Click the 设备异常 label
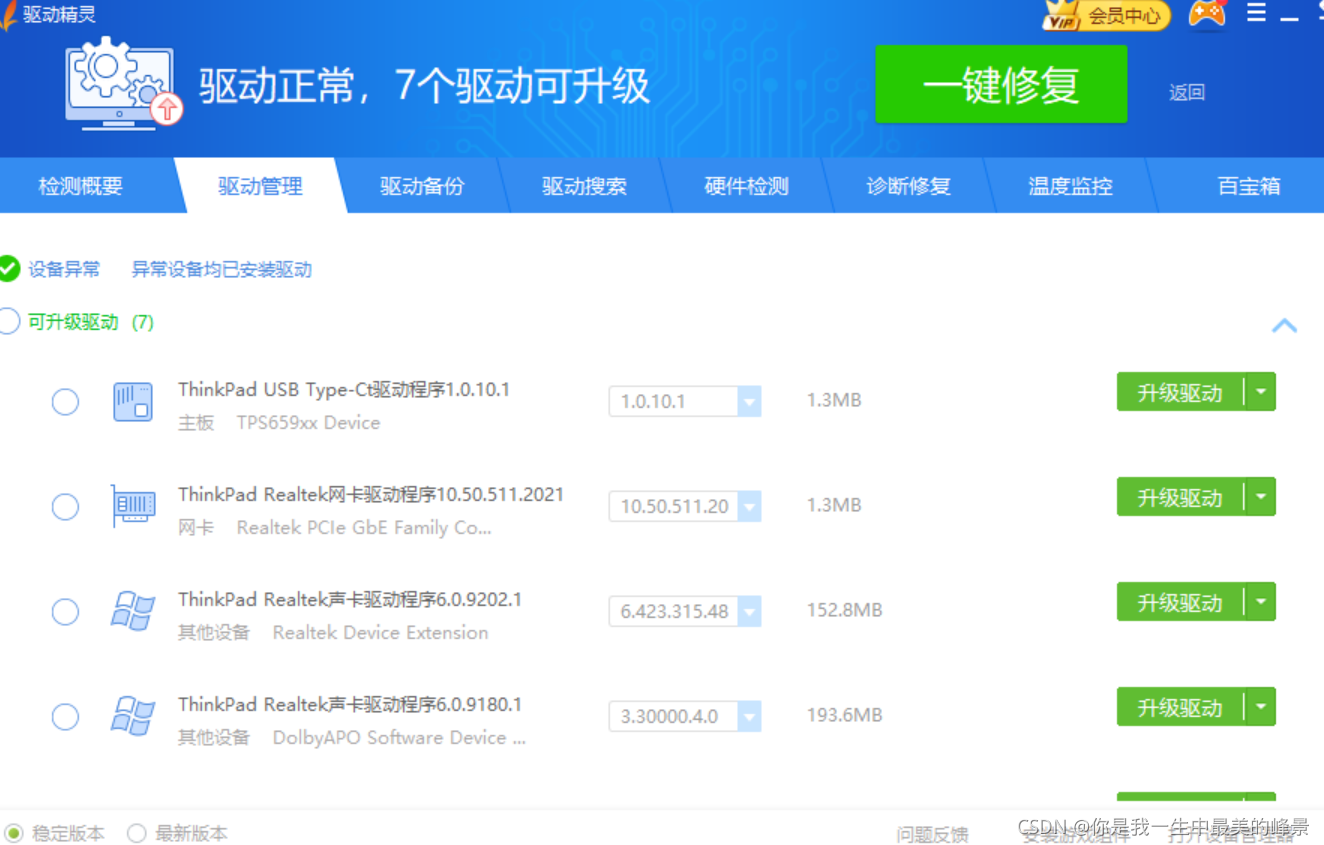The image size is (1324, 845). [x=64, y=269]
